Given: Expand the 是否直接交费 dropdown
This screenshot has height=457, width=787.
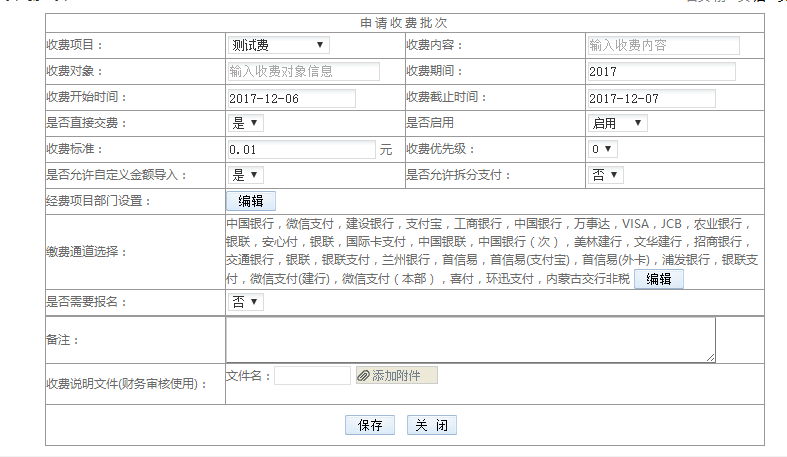Looking at the screenshot, I should (x=246, y=123).
